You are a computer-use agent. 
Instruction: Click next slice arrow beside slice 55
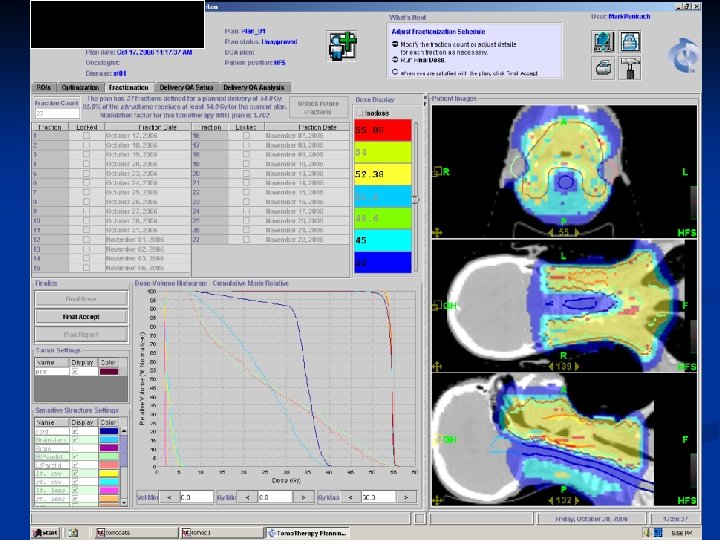[x=577, y=232]
